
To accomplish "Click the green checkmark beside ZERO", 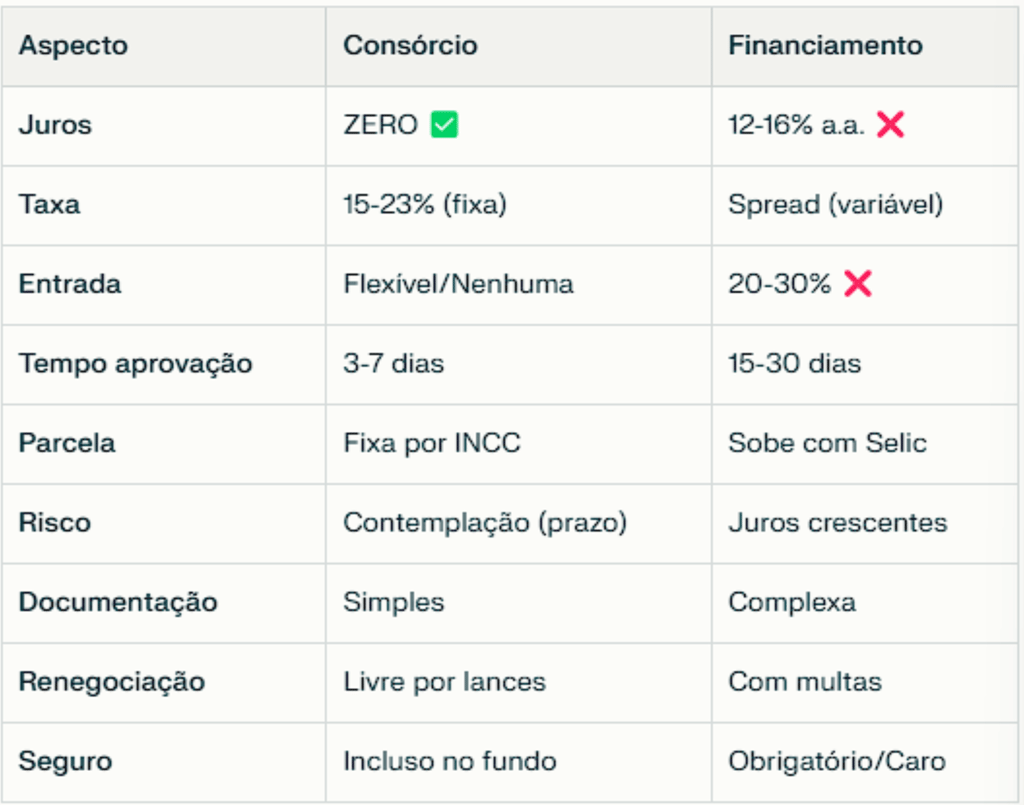I will (444, 125).
